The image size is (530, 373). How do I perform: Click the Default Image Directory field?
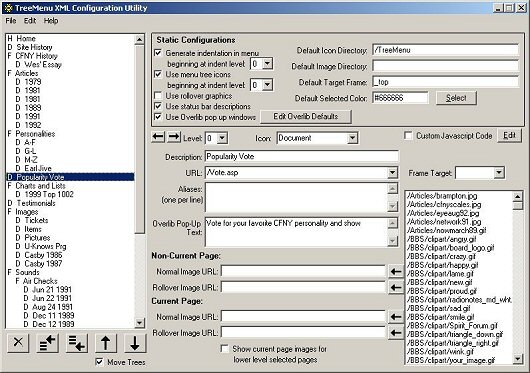coord(445,66)
